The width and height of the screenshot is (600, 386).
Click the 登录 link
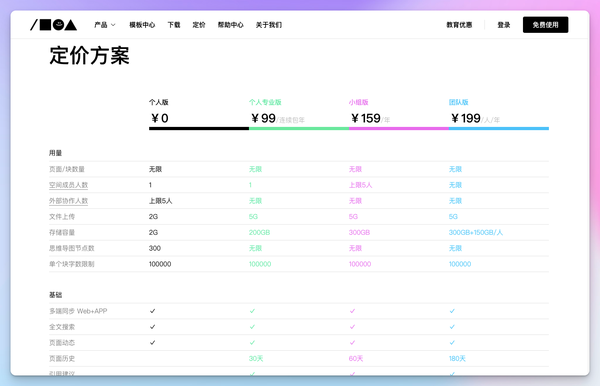tap(504, 25)
